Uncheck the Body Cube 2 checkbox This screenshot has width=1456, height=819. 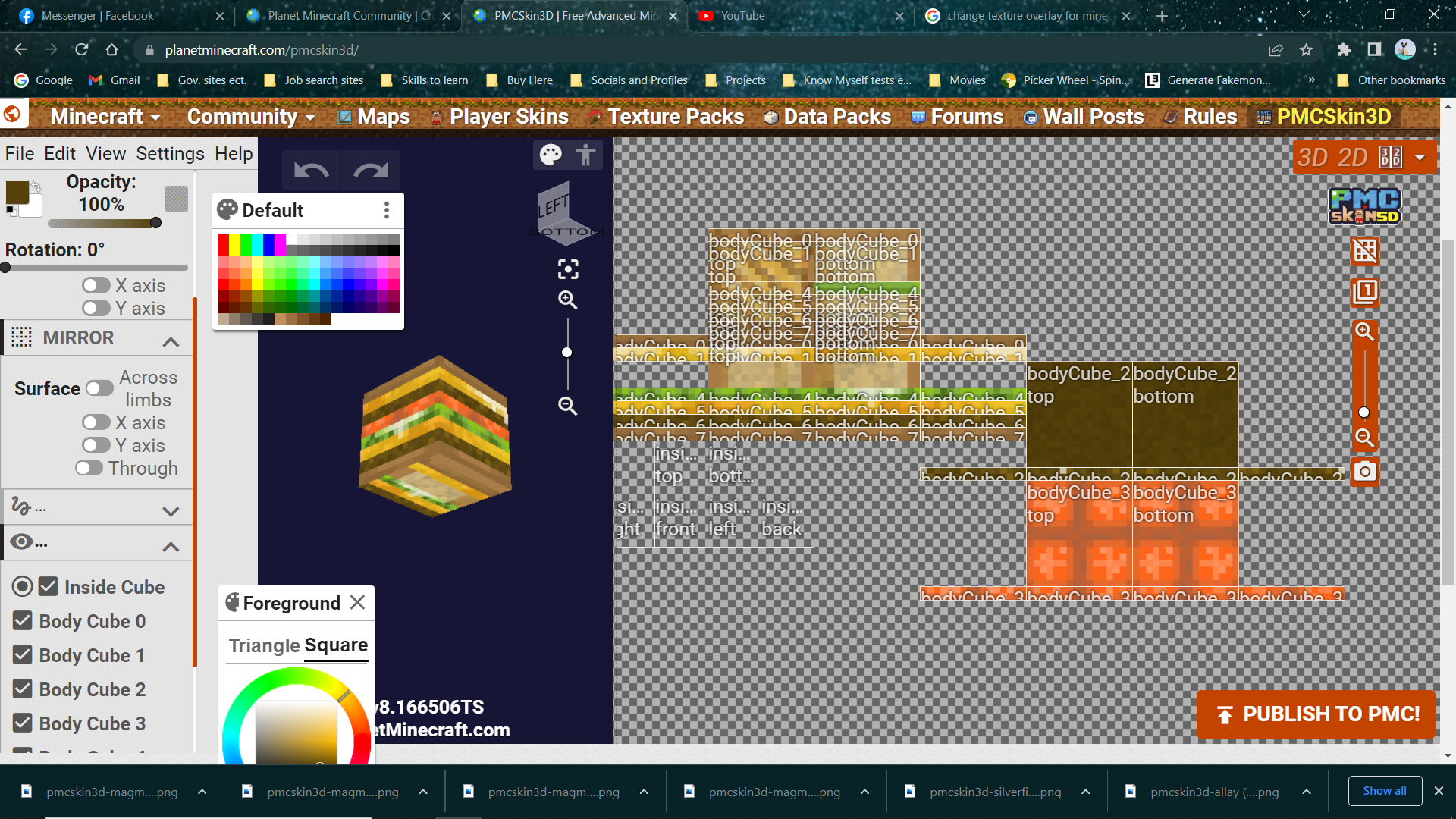[x=23, y=689]
